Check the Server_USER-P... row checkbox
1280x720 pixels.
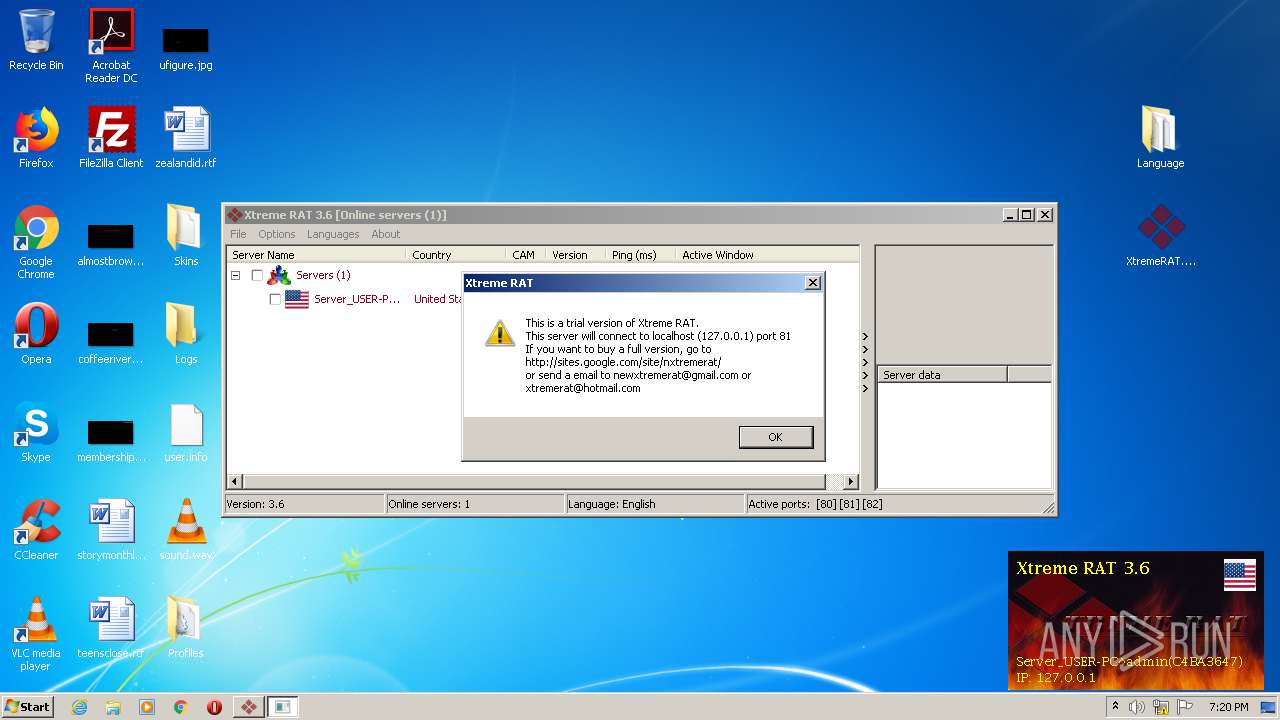pos(275,299)
